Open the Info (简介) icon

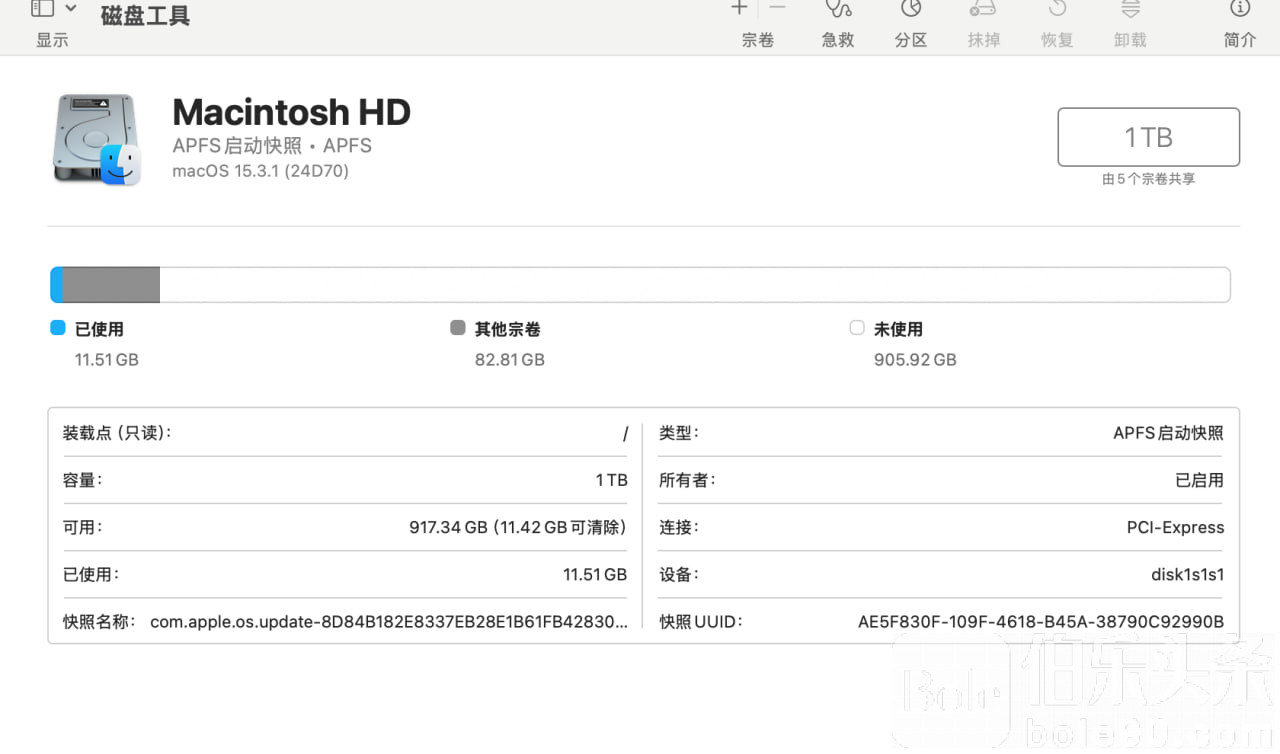pyautogui.click(x=1240, y=10)
